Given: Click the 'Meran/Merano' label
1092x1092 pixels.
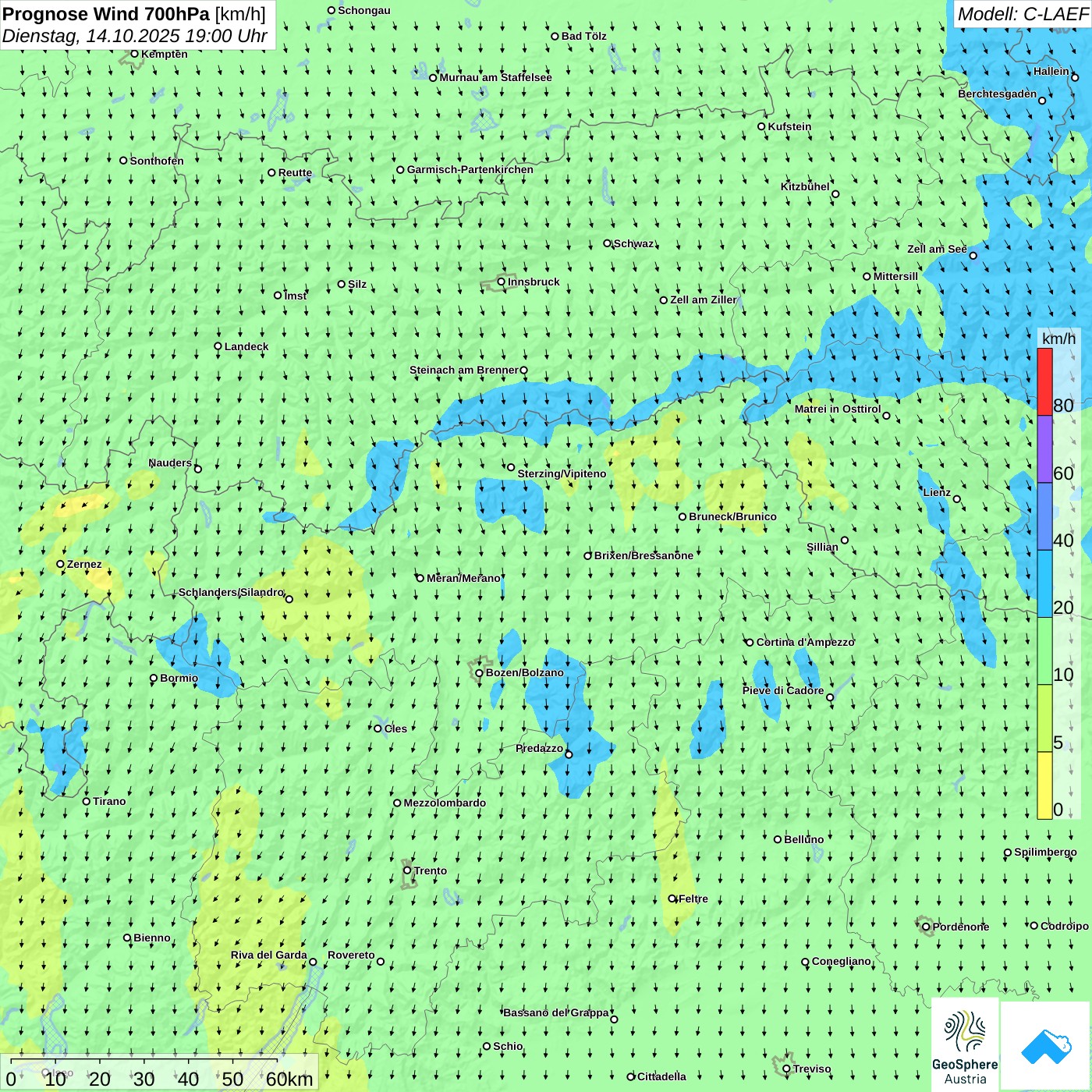Looking at the screenshot, I should point(463,578).
